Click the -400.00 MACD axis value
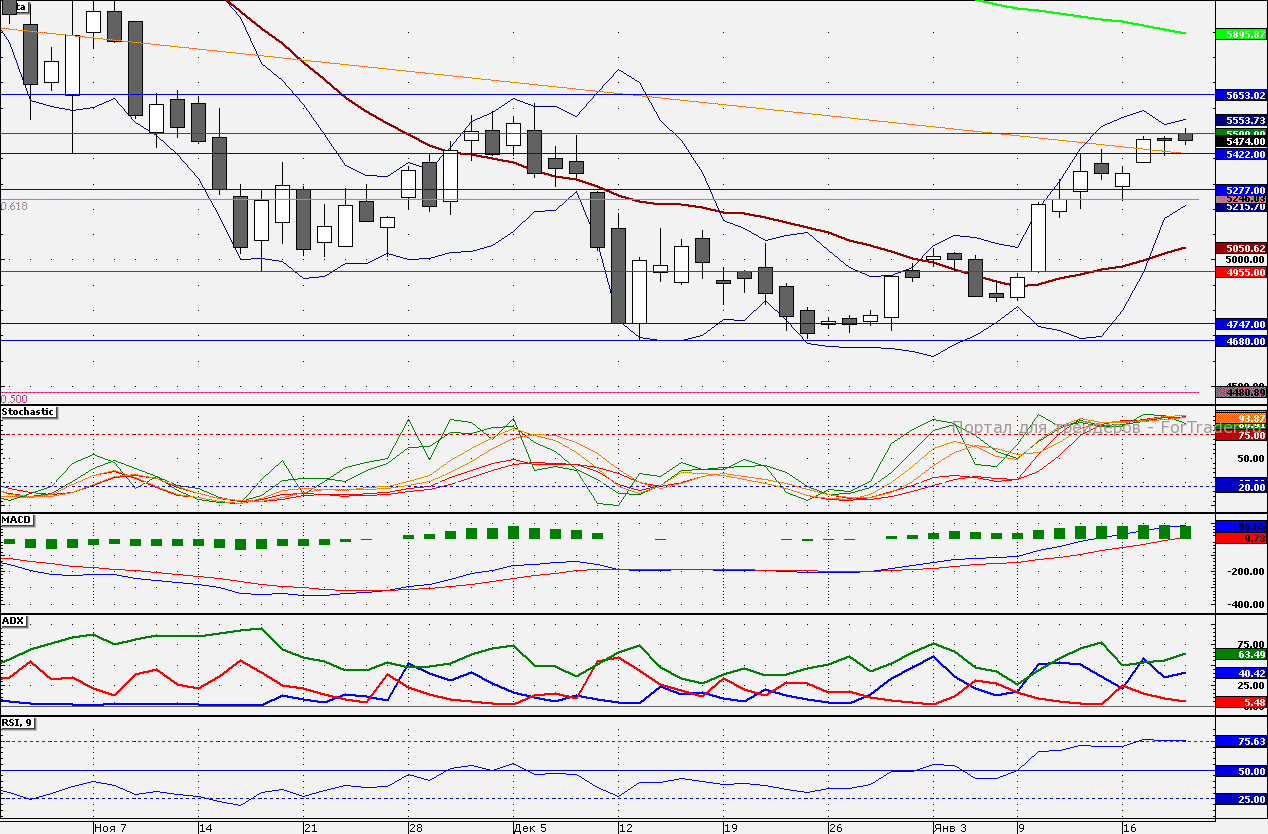 click(x=1246, y=605)
